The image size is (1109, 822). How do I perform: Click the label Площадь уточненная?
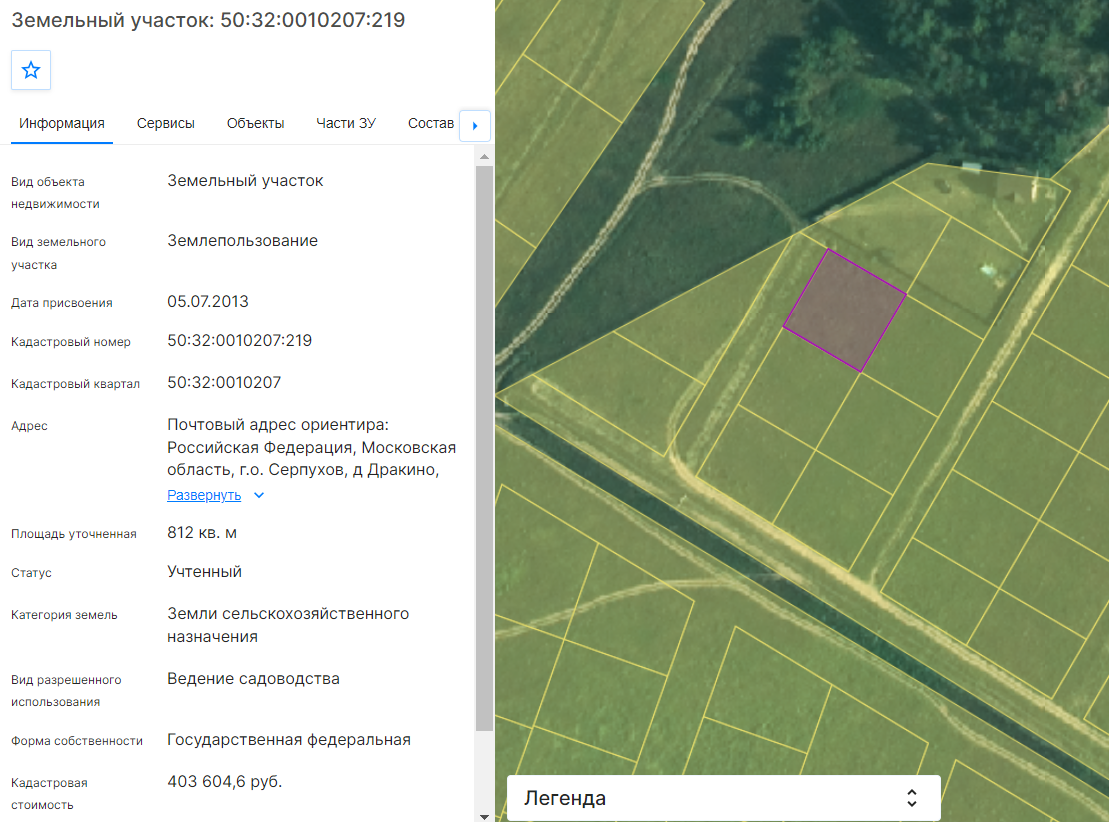(74, 533)
